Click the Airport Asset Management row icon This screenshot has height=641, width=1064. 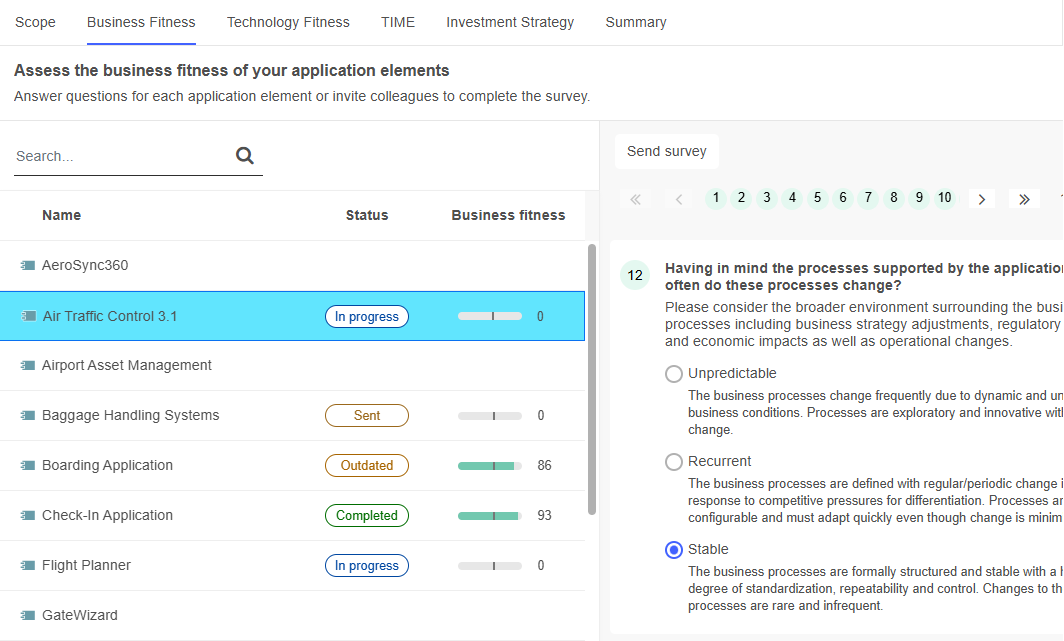click(28, 366)
